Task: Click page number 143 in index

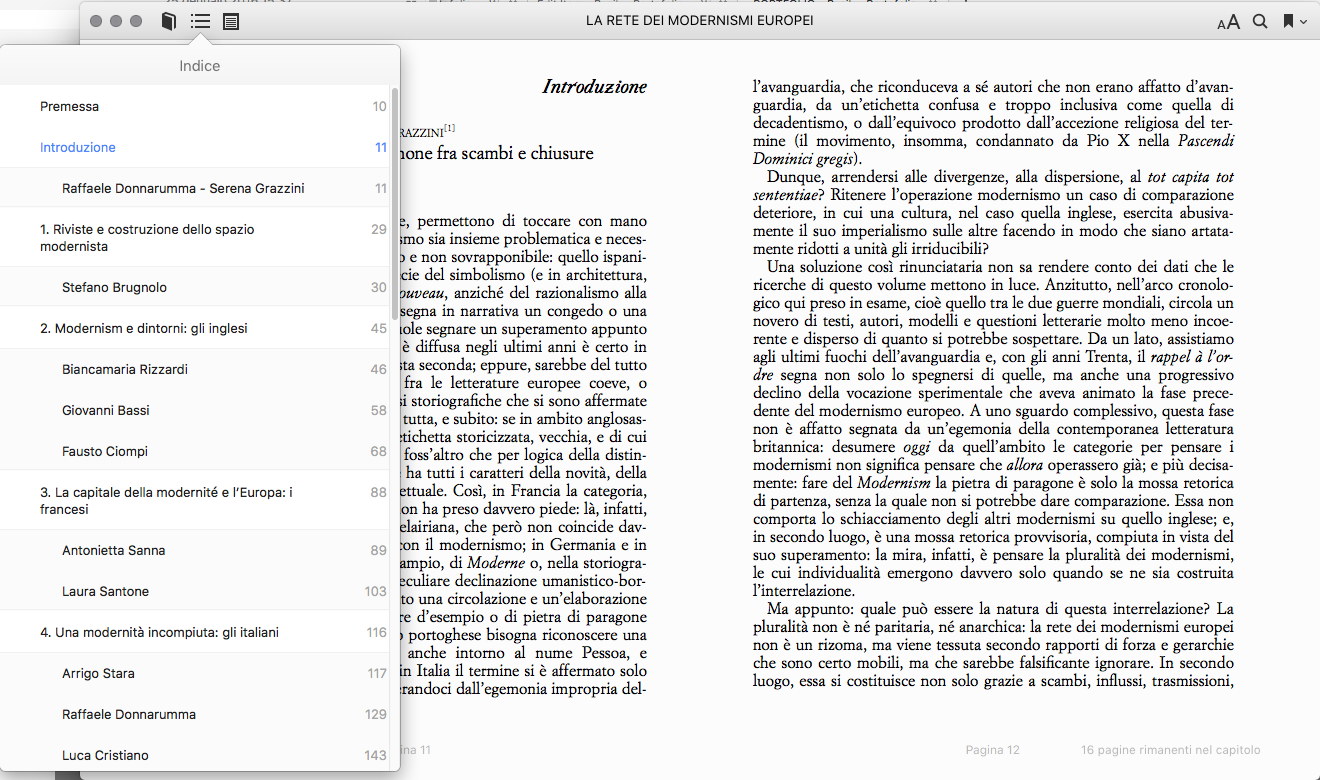Action: point(376,755)
